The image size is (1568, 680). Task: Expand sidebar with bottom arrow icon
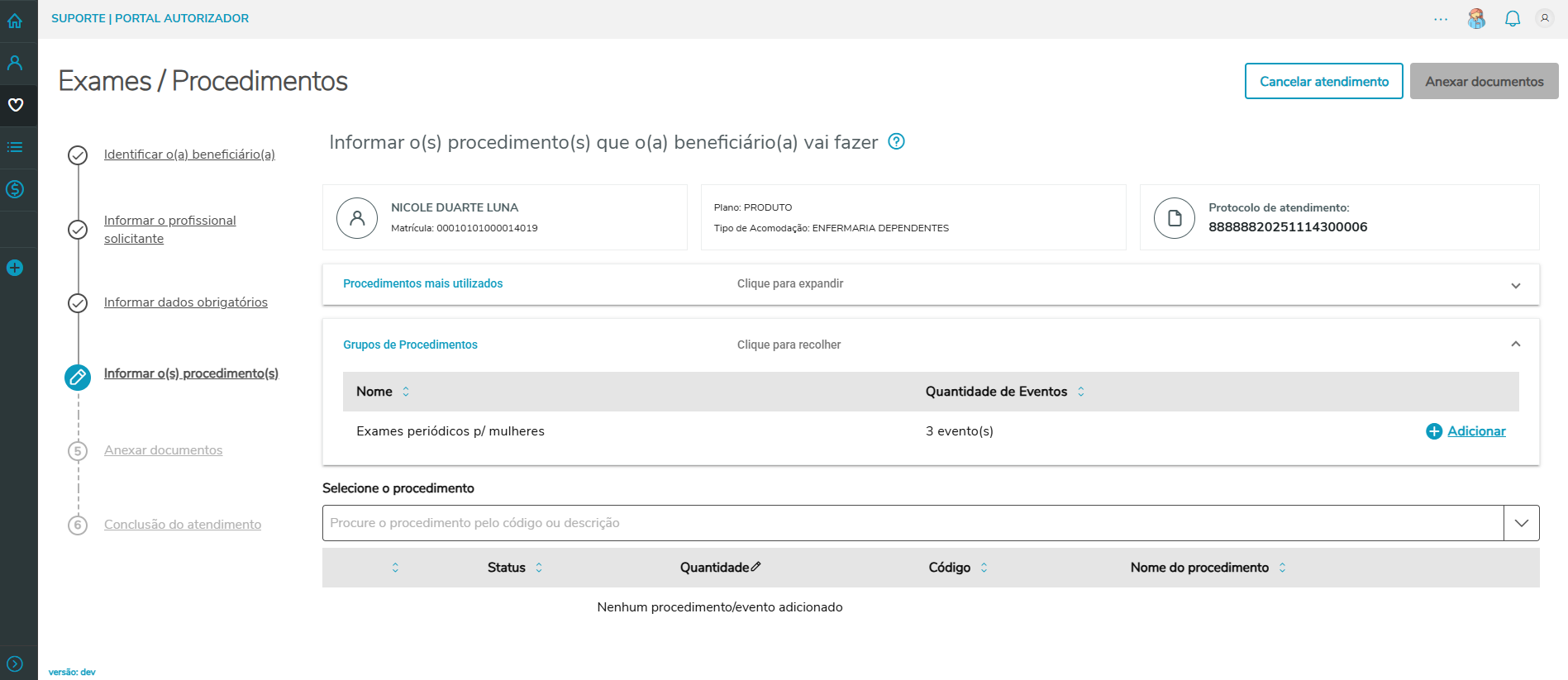tap(15, 663)
